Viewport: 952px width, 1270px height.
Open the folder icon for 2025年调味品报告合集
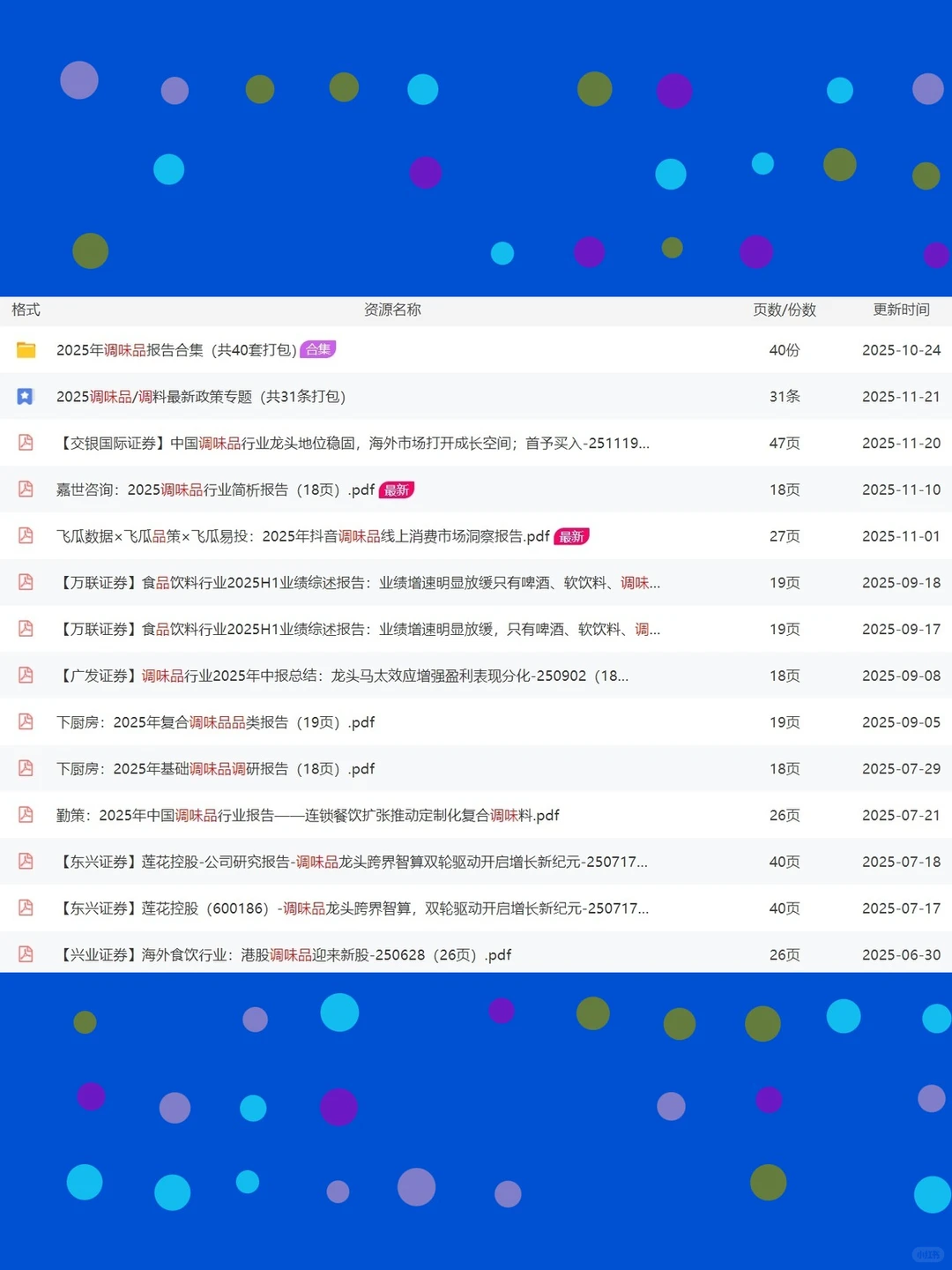(25, 350)
